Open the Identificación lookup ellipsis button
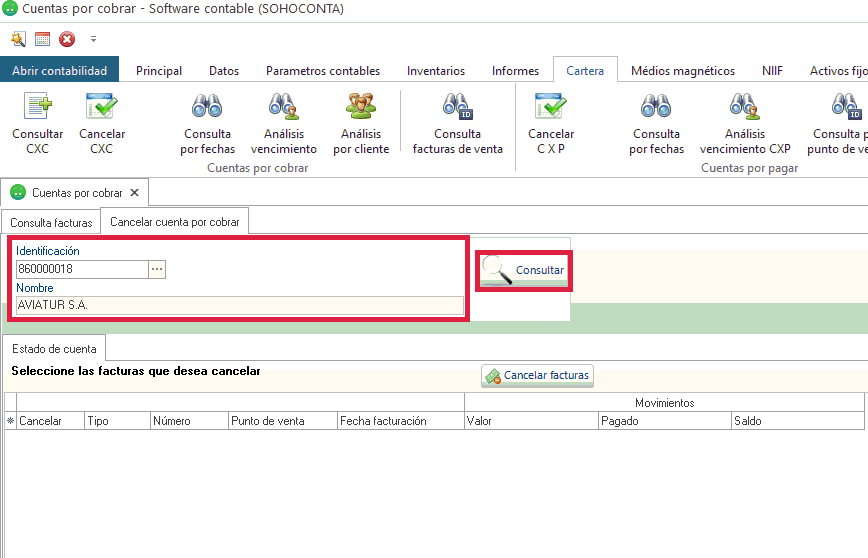Image resolution: width=868 pixels, height=558 pixels. [x=157, y=269]
